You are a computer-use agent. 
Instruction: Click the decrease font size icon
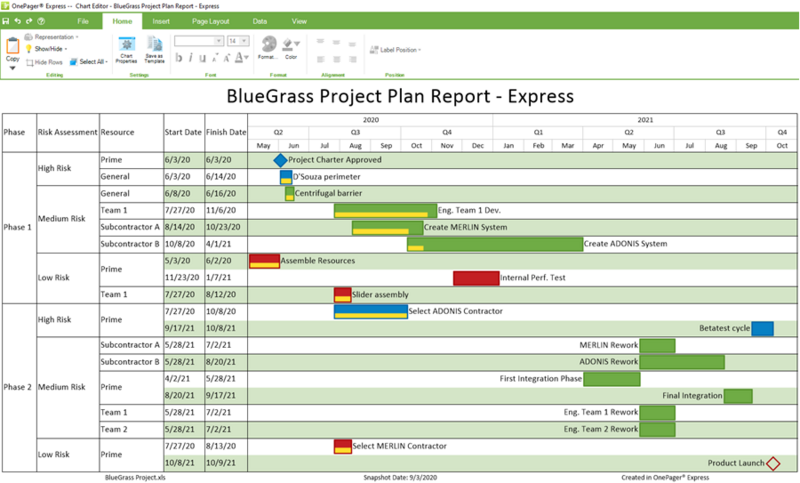pyautogui.click(x=215, y=58)
